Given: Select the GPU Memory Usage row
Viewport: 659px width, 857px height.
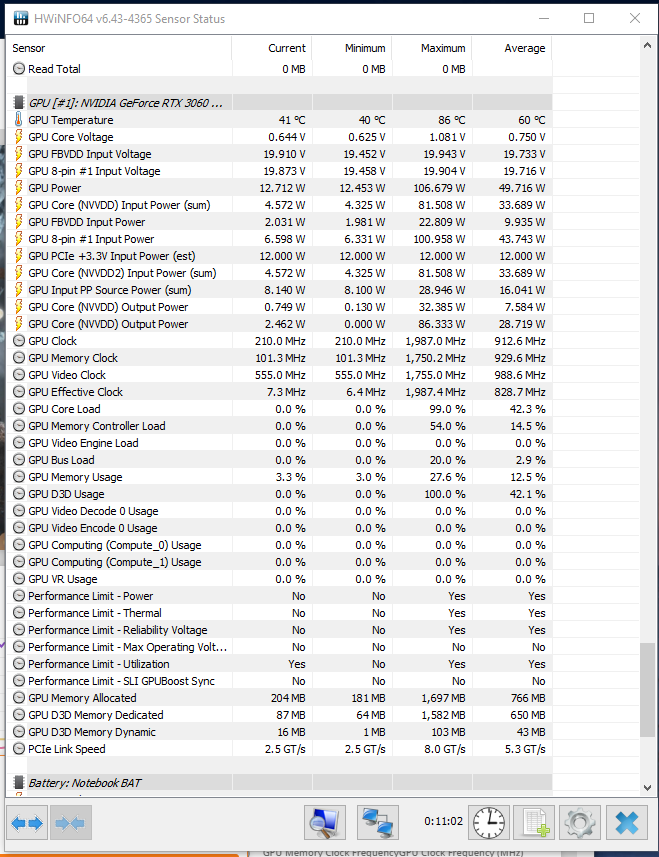Looking at the screenshot, I should (x=279, y=477).
